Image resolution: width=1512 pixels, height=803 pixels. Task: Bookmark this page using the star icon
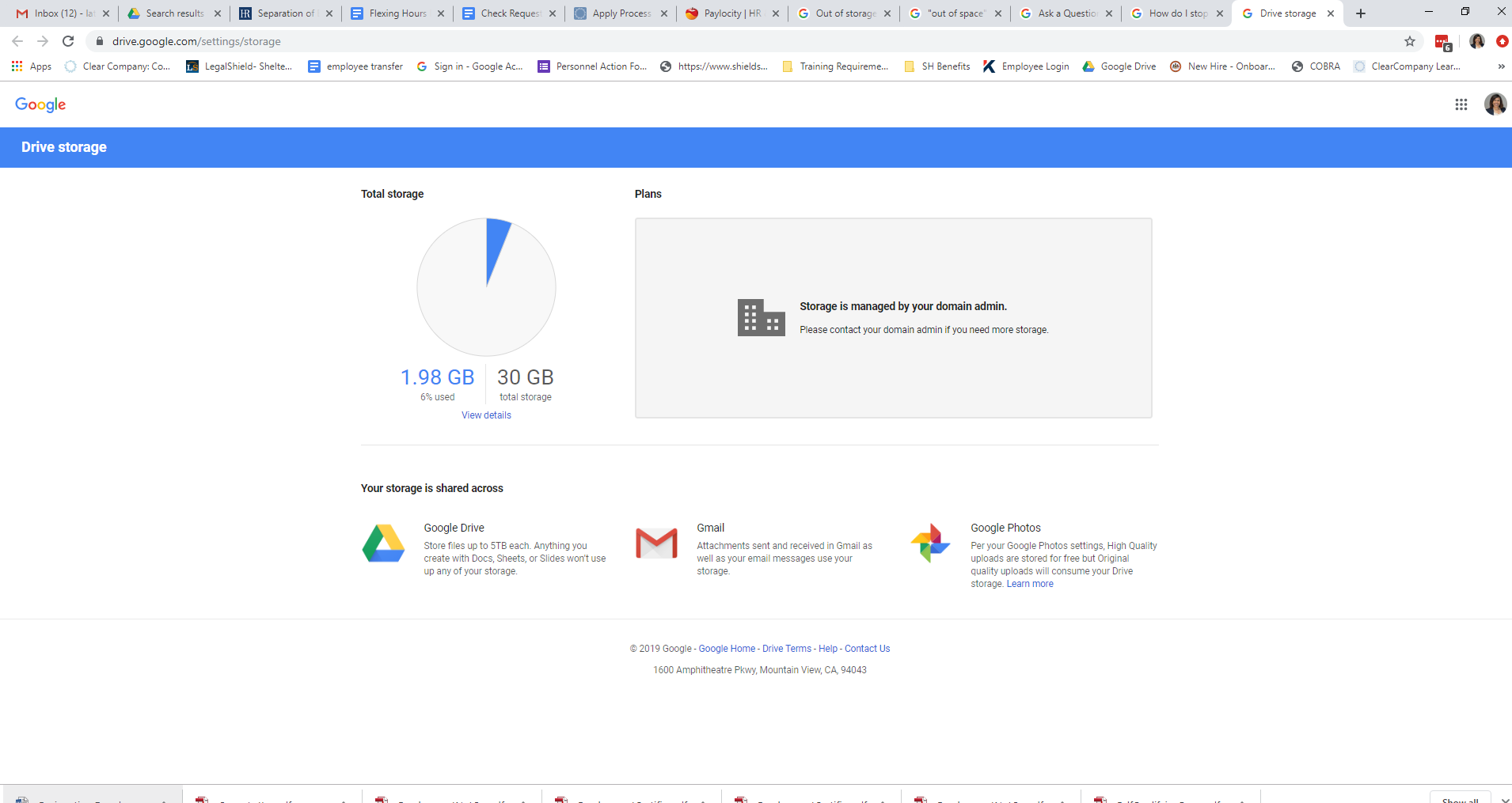point(1410,40)
